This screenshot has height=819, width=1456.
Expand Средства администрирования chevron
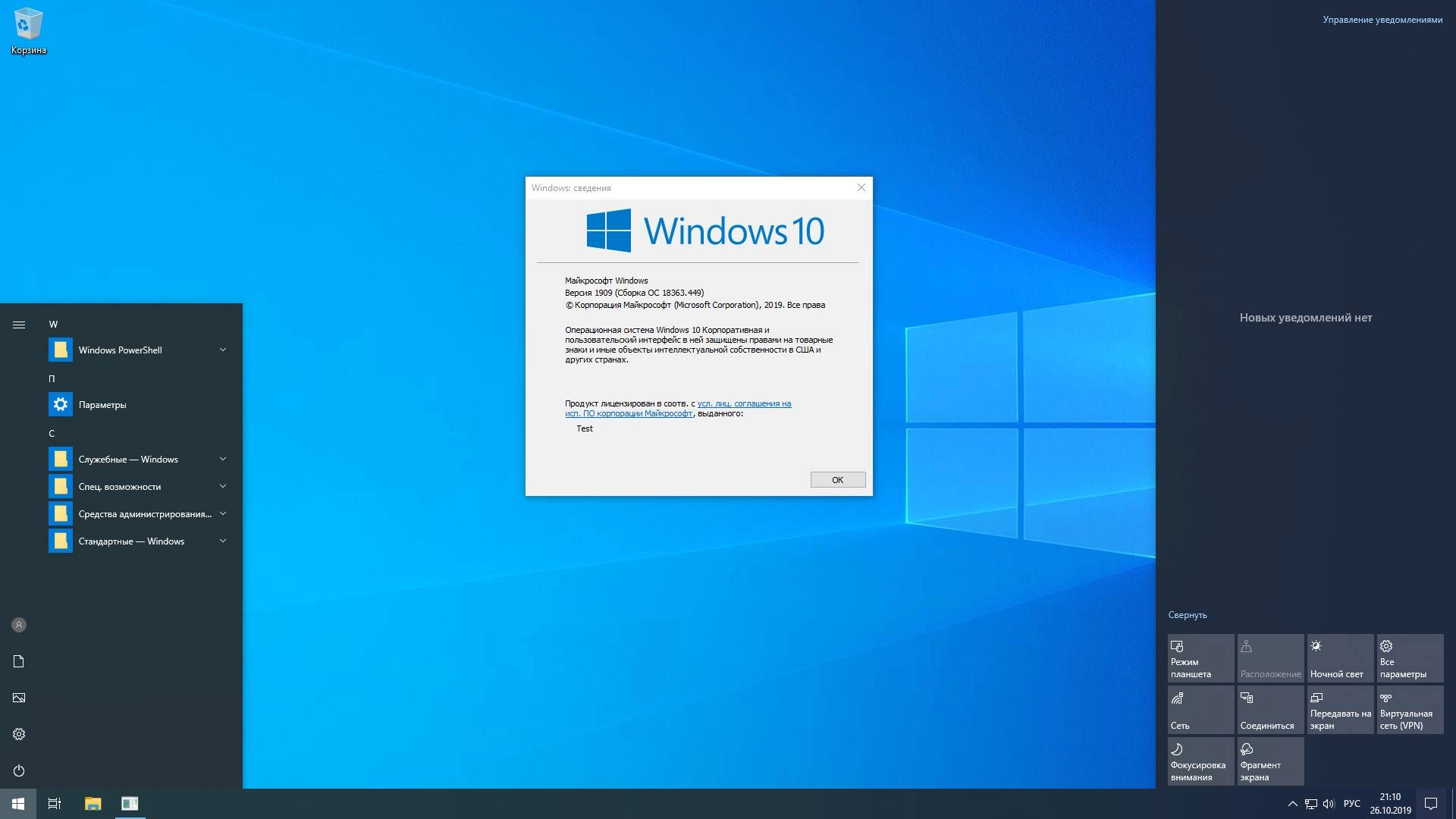[x=223, y=513]
